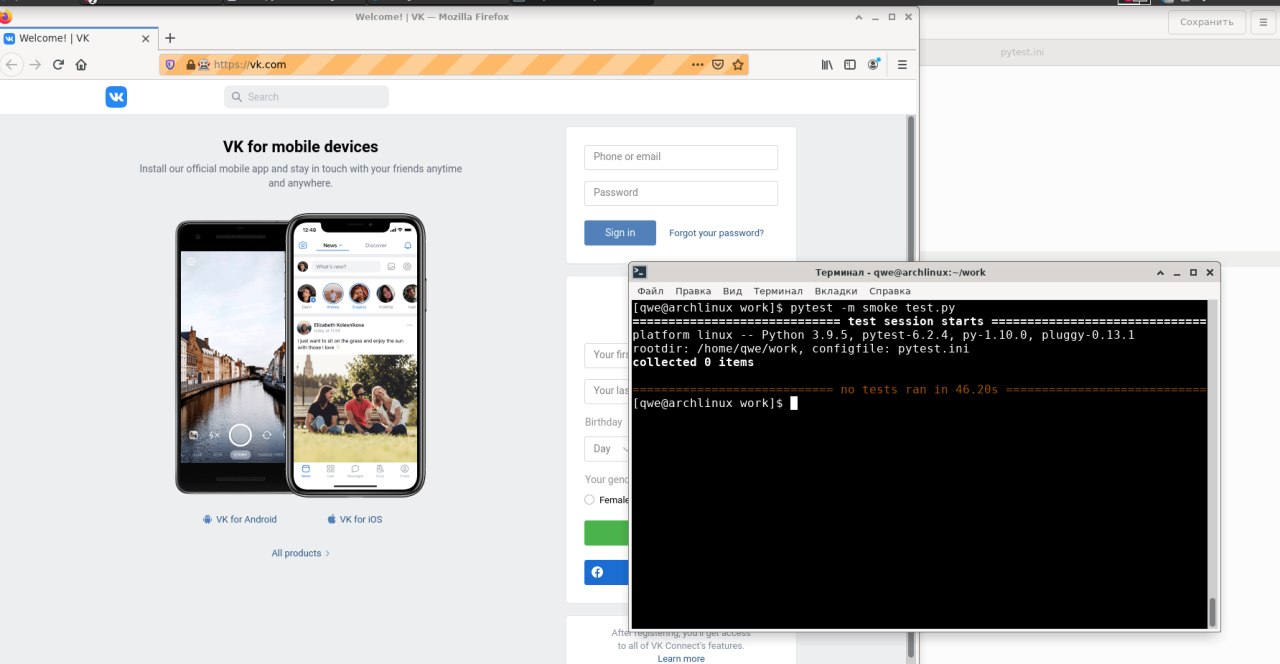The image size is (1280, 664).
Task: Click the Facebook icon button on the VK page
Action: (597, 572)
